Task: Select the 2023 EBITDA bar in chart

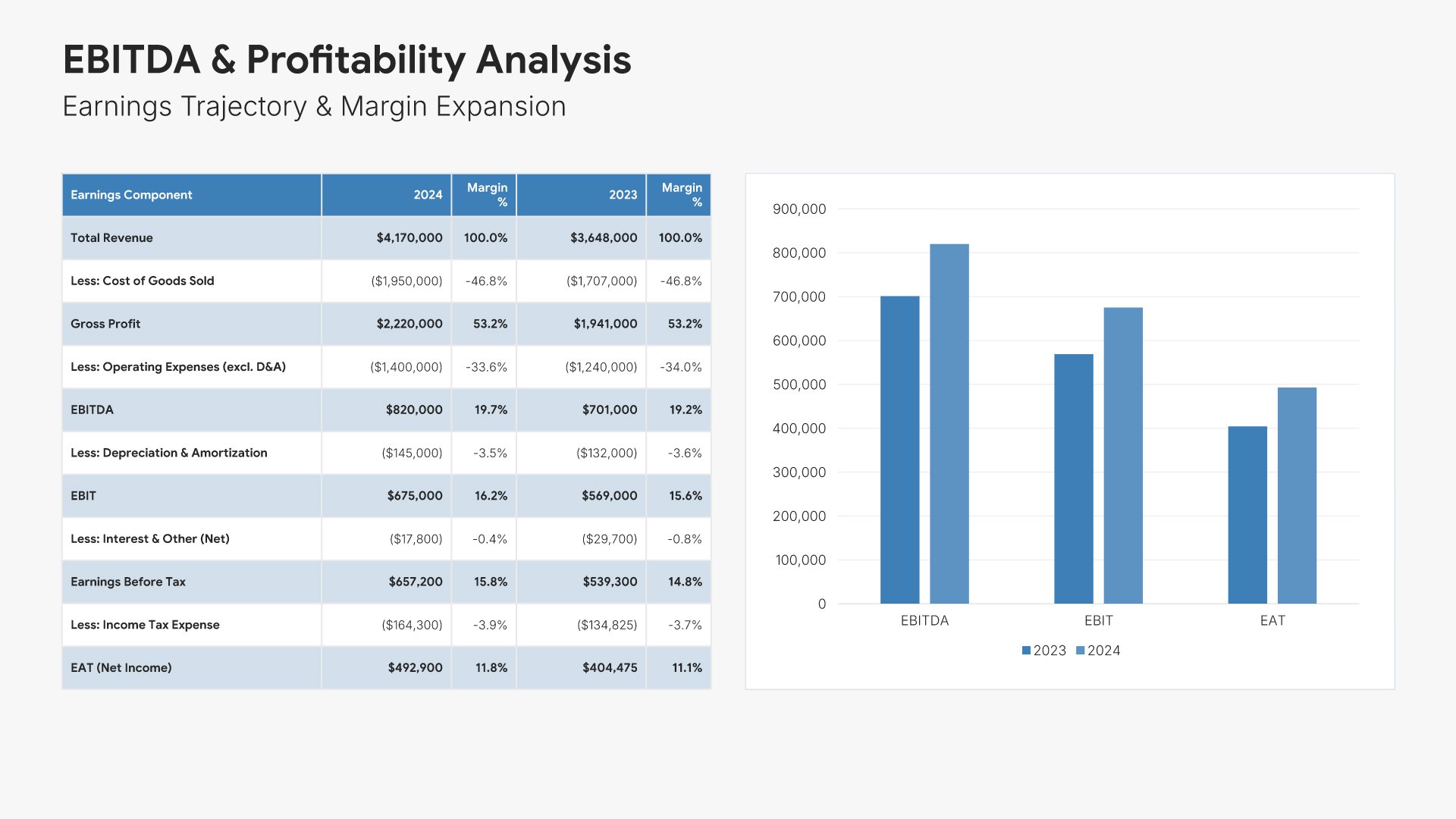Action: click(899, 450)
